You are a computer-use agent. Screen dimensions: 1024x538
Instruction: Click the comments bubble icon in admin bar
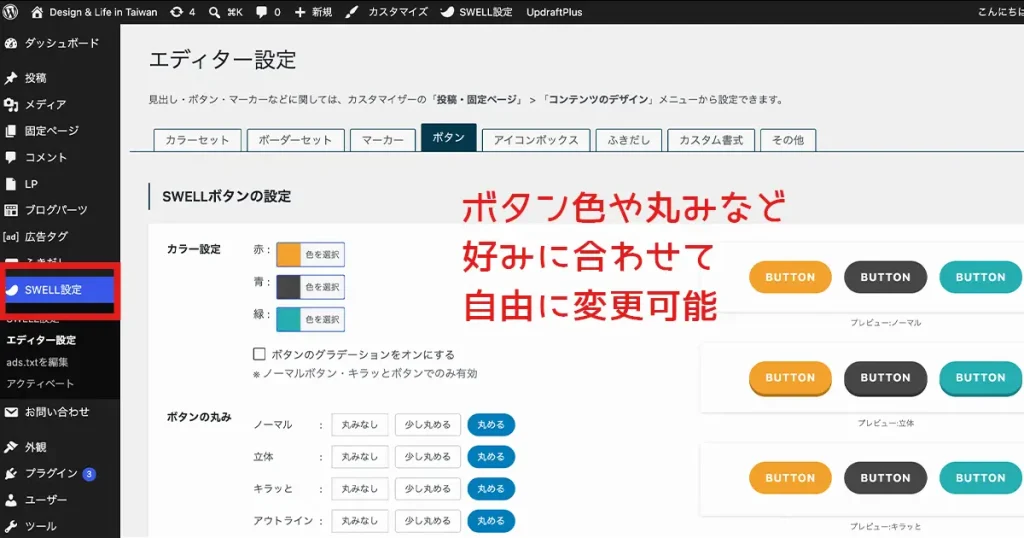coord(261,12)
